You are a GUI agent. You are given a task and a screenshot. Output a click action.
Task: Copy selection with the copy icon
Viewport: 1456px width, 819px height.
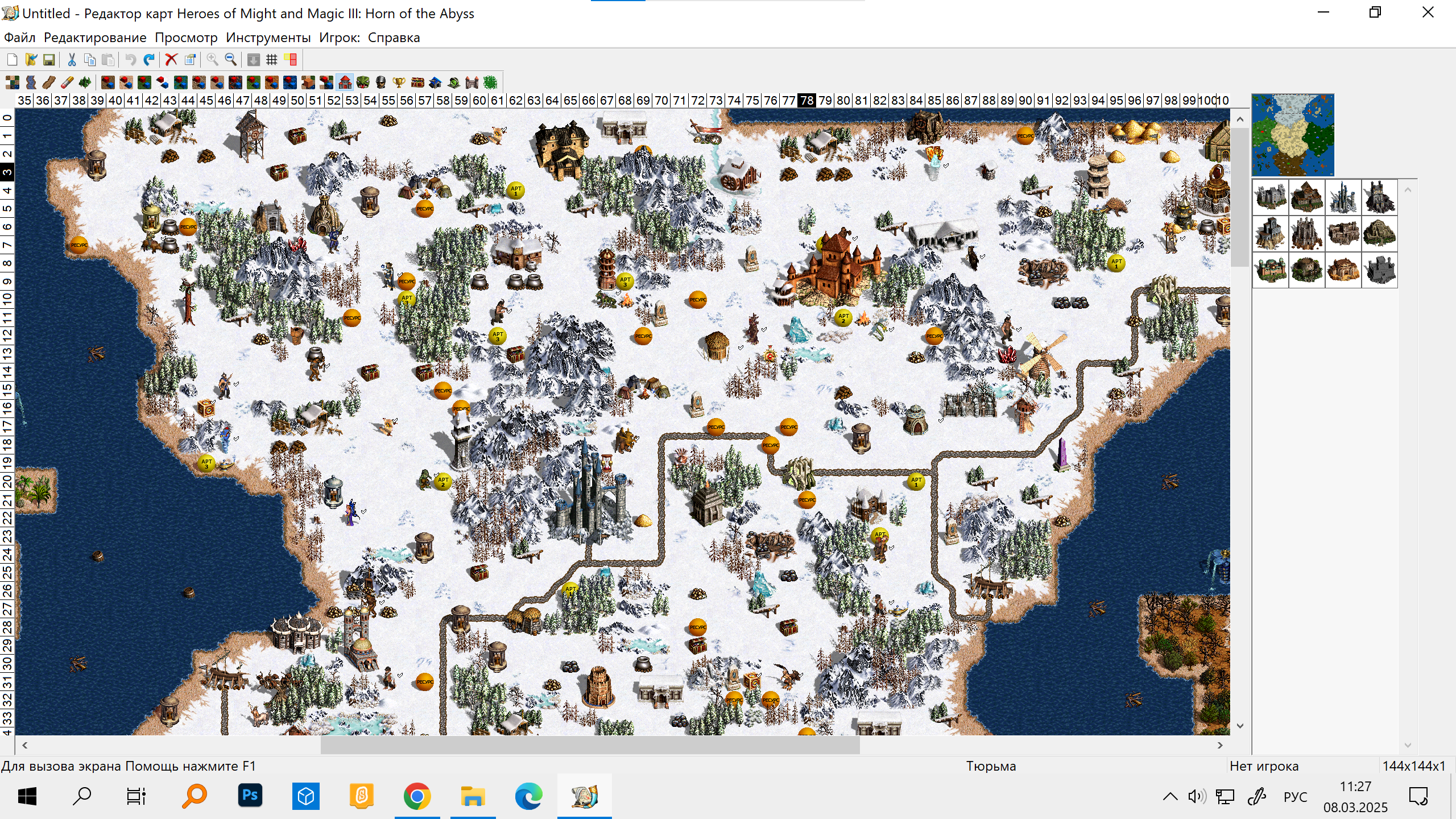click(90, 60)
